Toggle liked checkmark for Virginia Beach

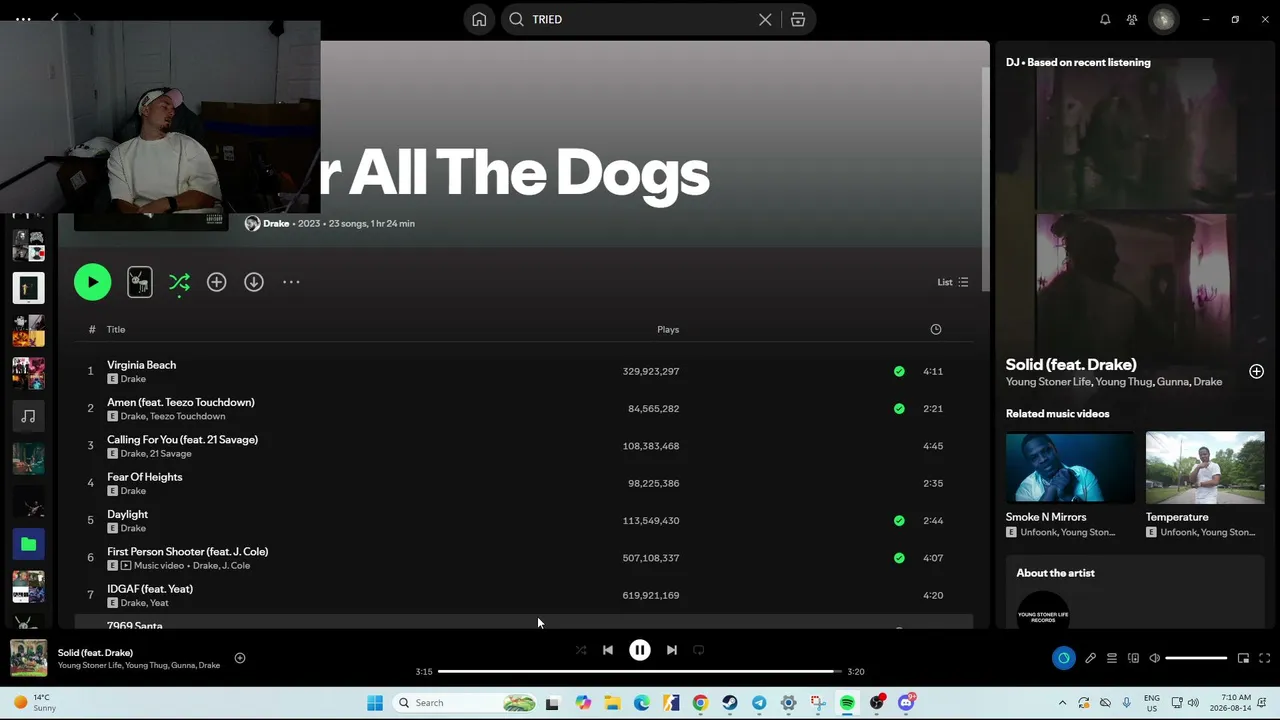pos(899,371)
